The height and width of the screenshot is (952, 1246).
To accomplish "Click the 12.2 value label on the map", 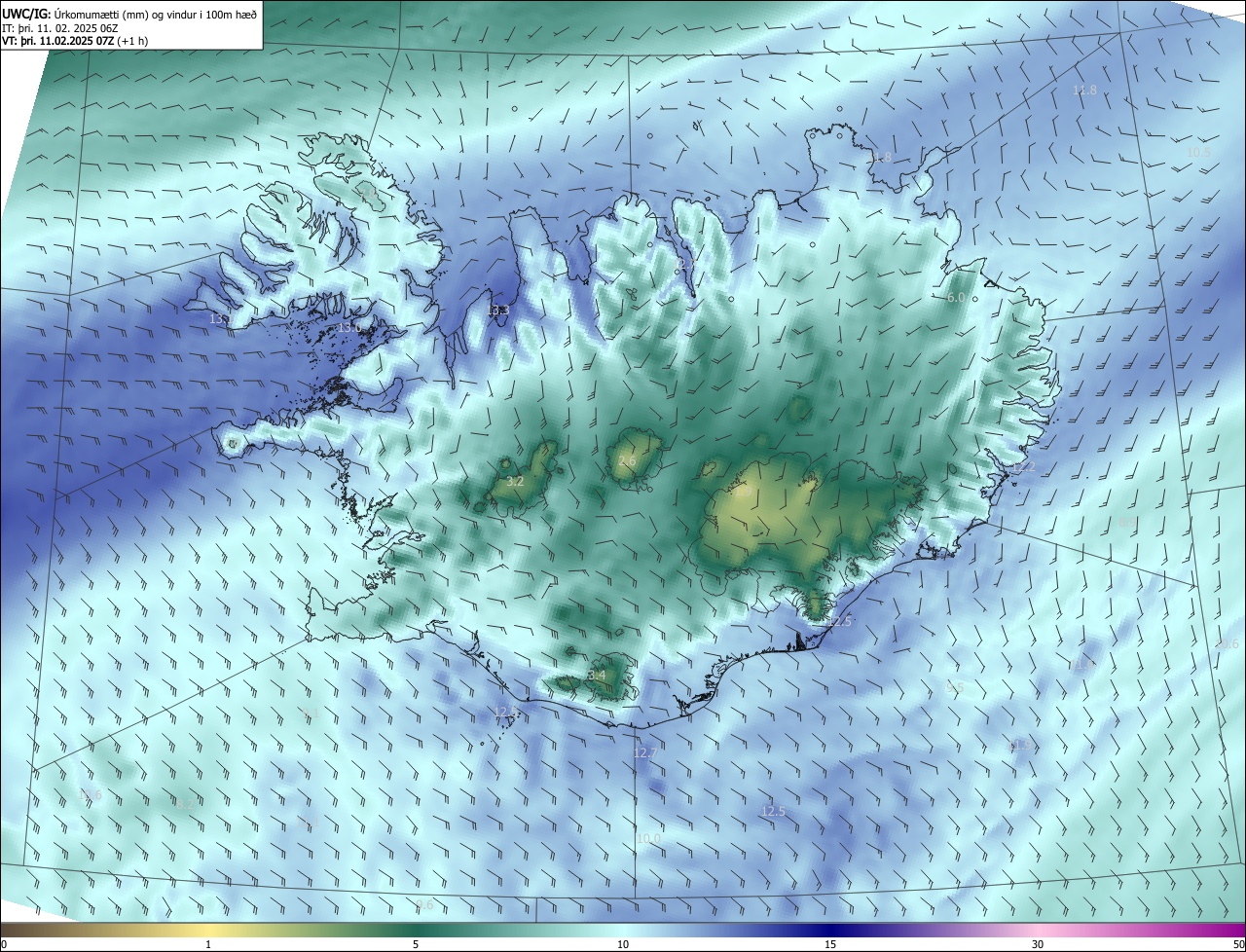I will point(1024,467).
